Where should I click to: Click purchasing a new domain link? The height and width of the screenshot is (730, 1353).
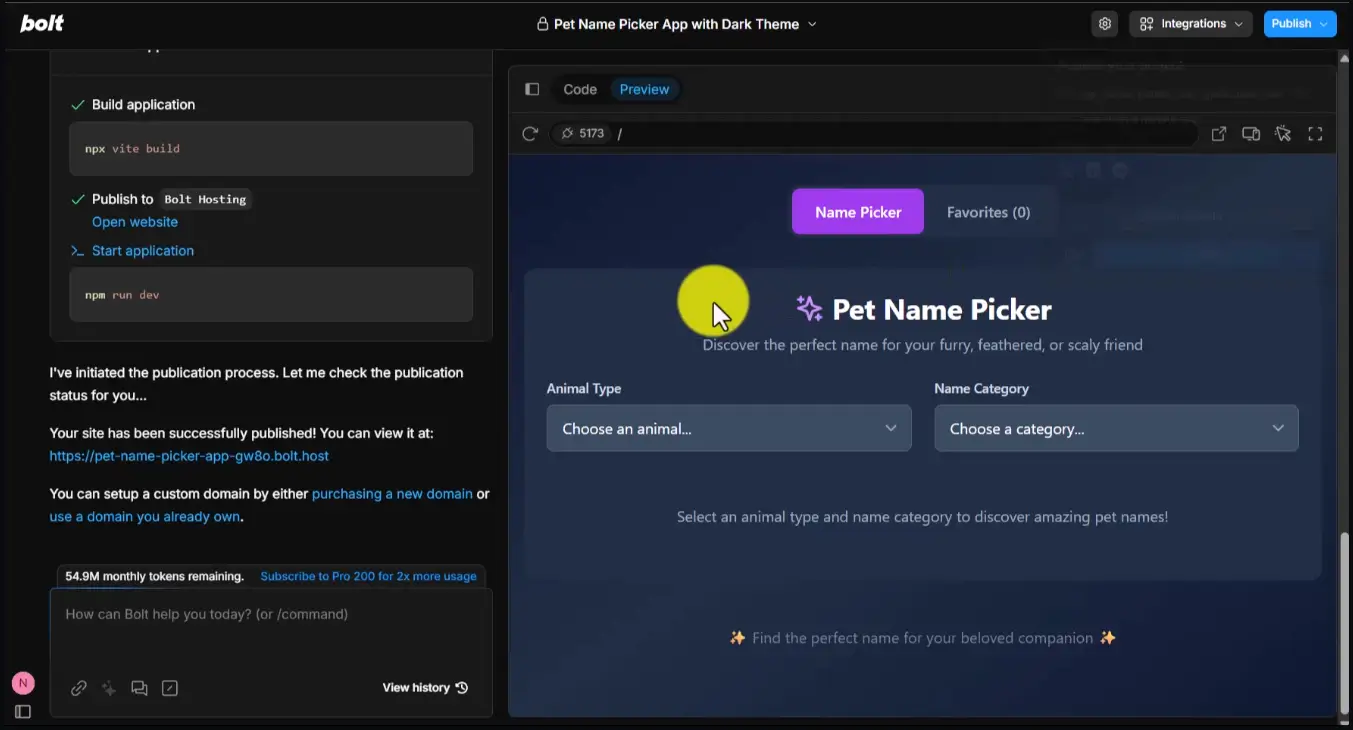coord(392,494)
